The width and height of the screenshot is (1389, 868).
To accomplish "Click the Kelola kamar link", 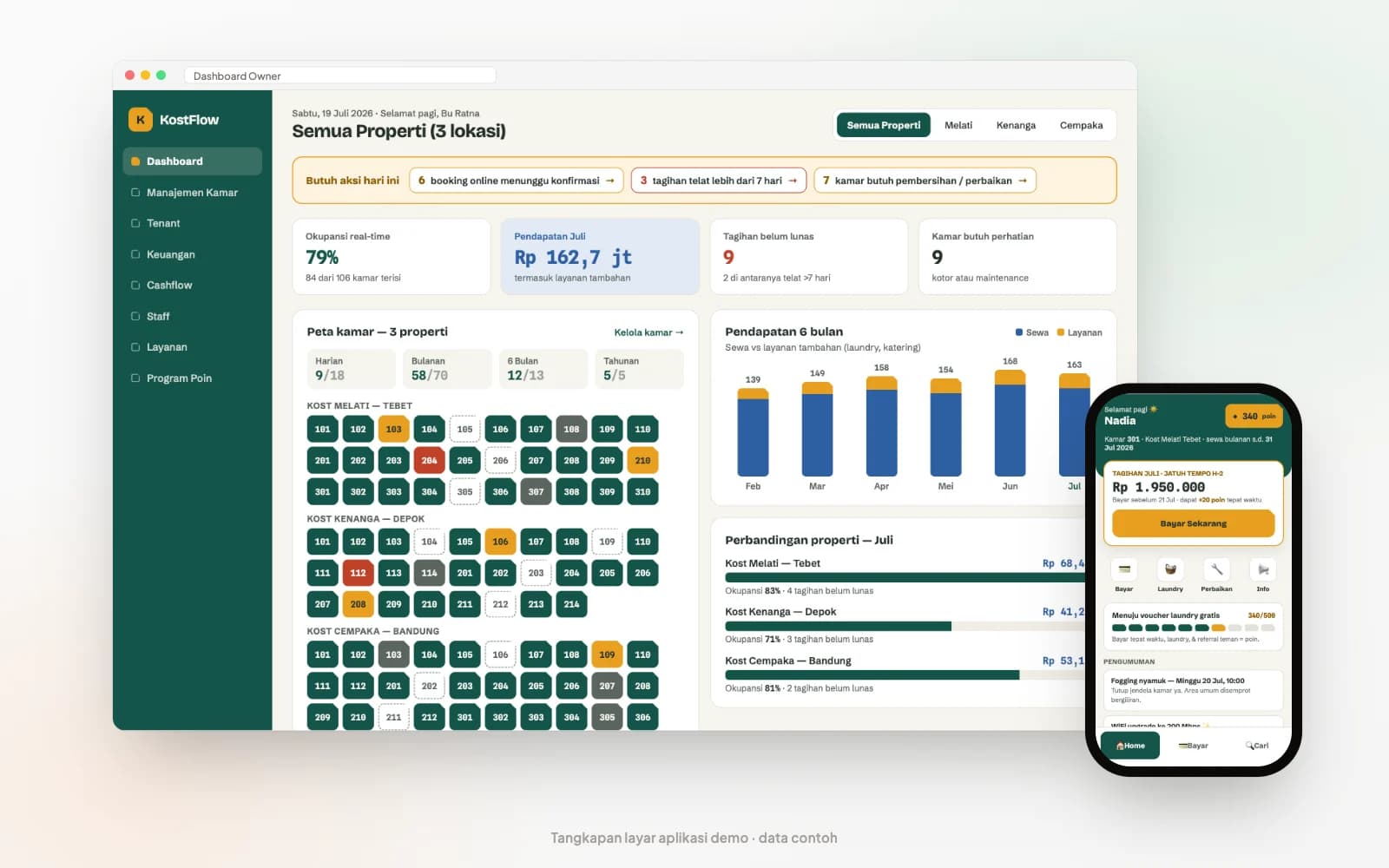I will (x=648, y=332).
